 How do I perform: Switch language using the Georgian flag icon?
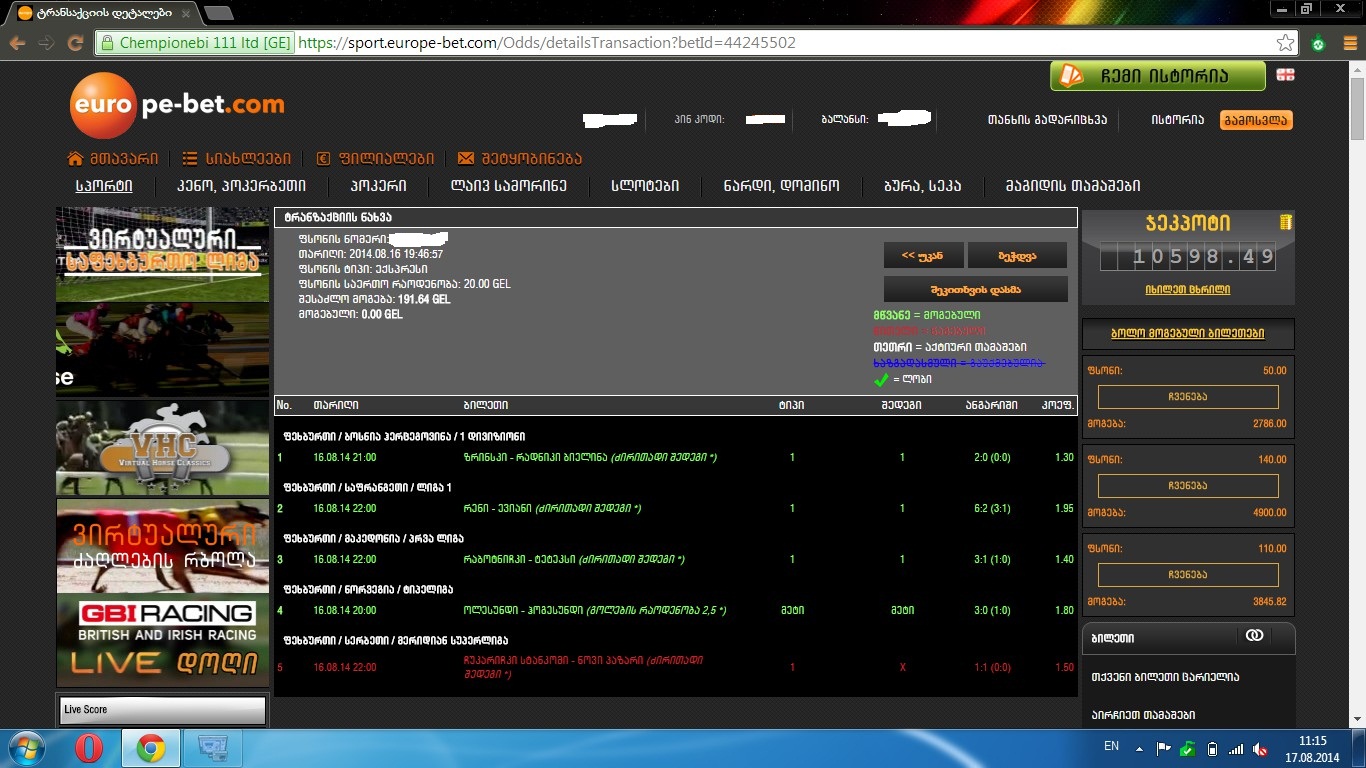click(x=1285, y=75)
